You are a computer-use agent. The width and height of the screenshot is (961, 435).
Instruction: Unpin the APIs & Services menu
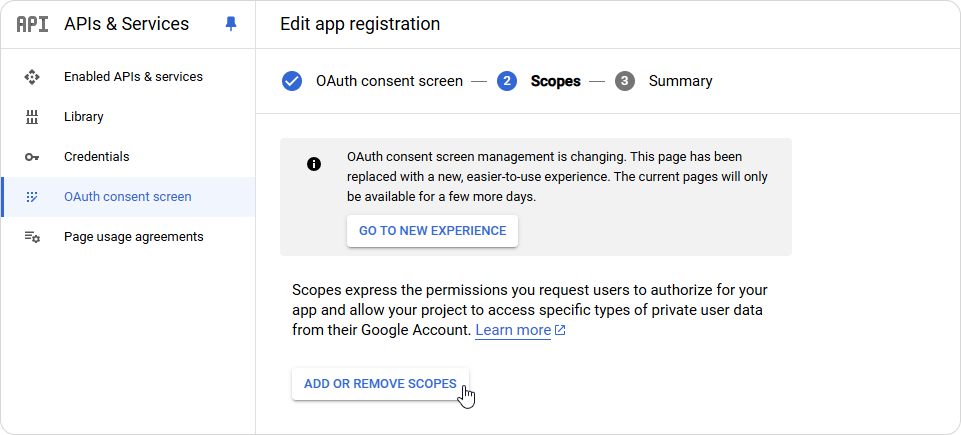click(x=230, y=25)
